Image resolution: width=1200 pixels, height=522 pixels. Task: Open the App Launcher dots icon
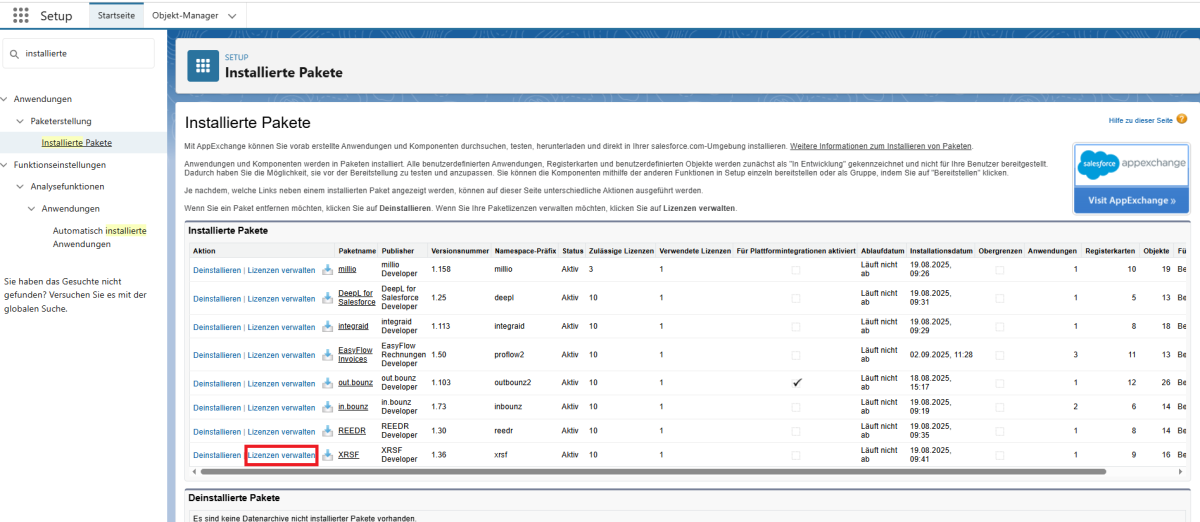(x=20, y=16)
